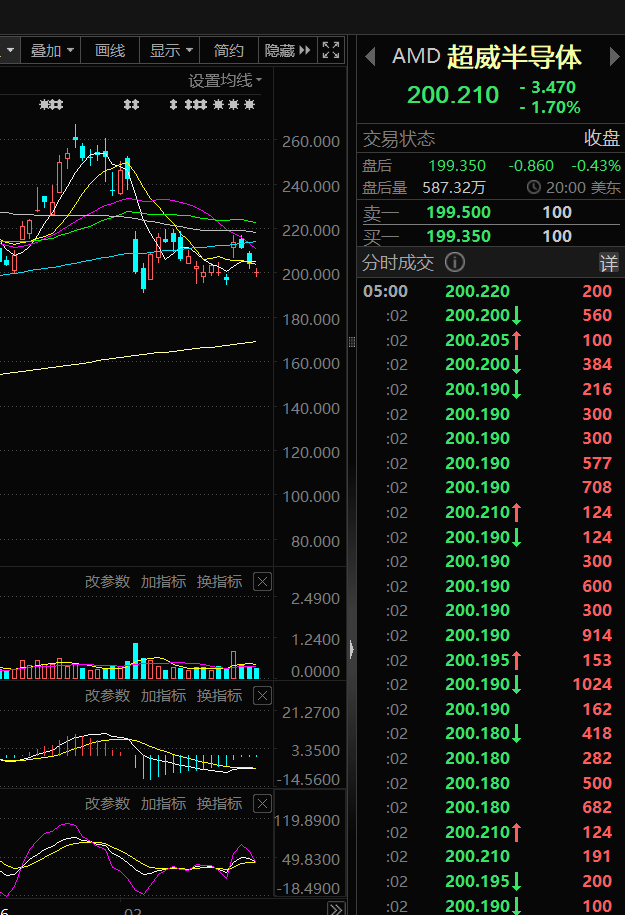
Task: Click 加指标 in the KDJ panel
Action: [x=163, y=804]
